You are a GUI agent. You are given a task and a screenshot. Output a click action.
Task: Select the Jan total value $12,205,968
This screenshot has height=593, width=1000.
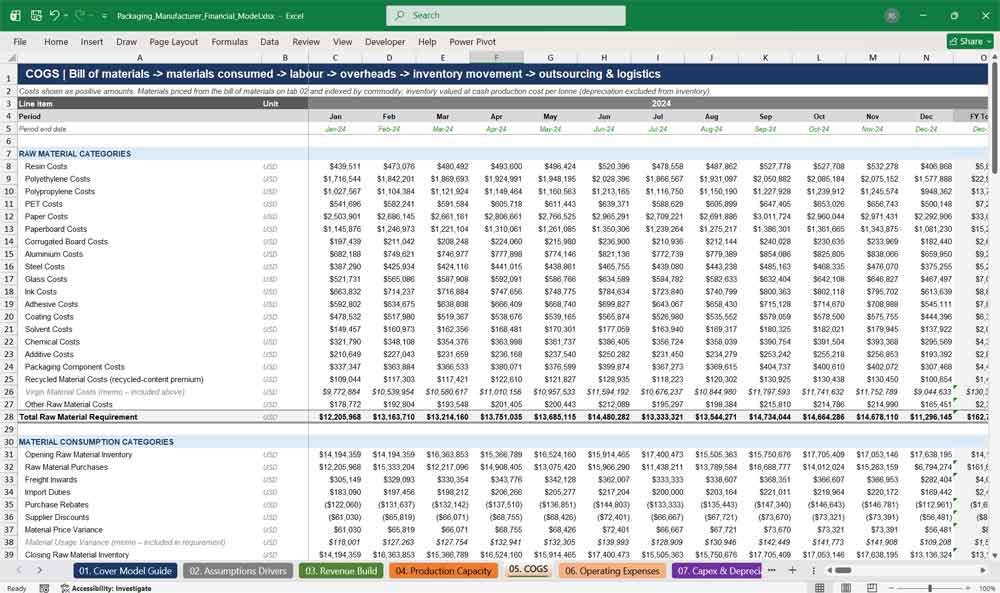pyautogui.click(x=335, y=417)
